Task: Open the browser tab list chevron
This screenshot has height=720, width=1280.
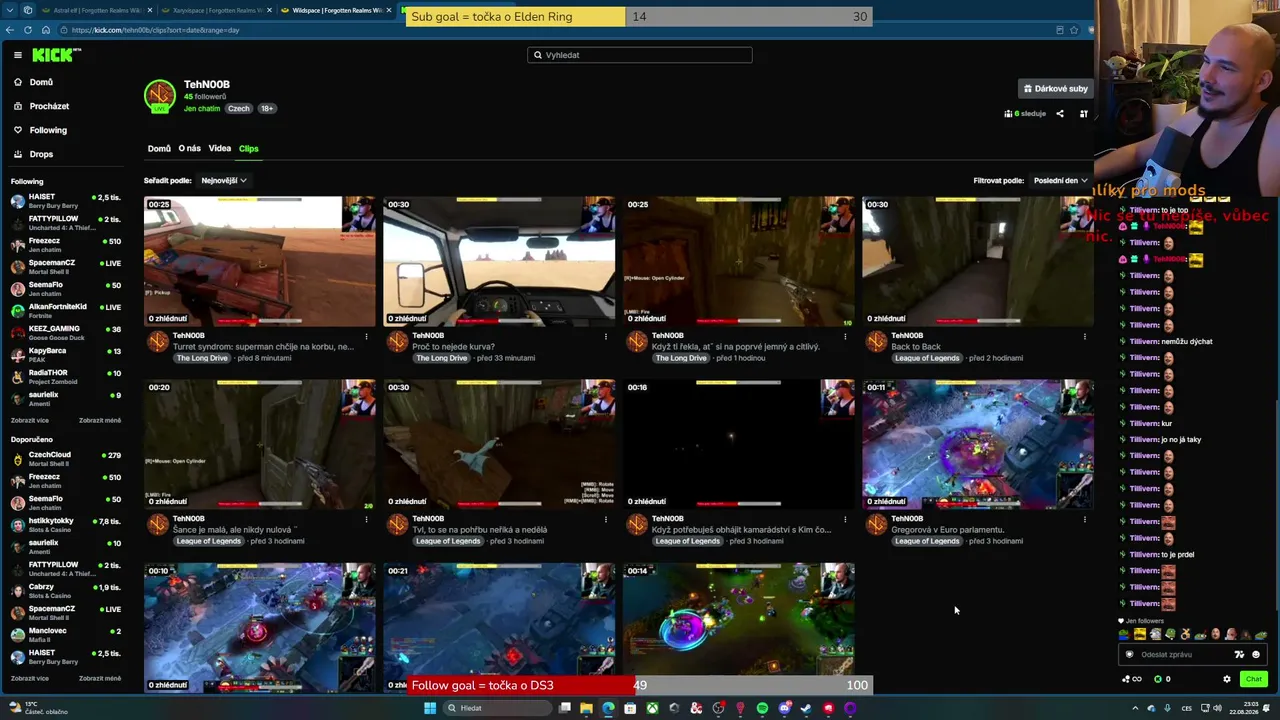Action: pos(9,9)
